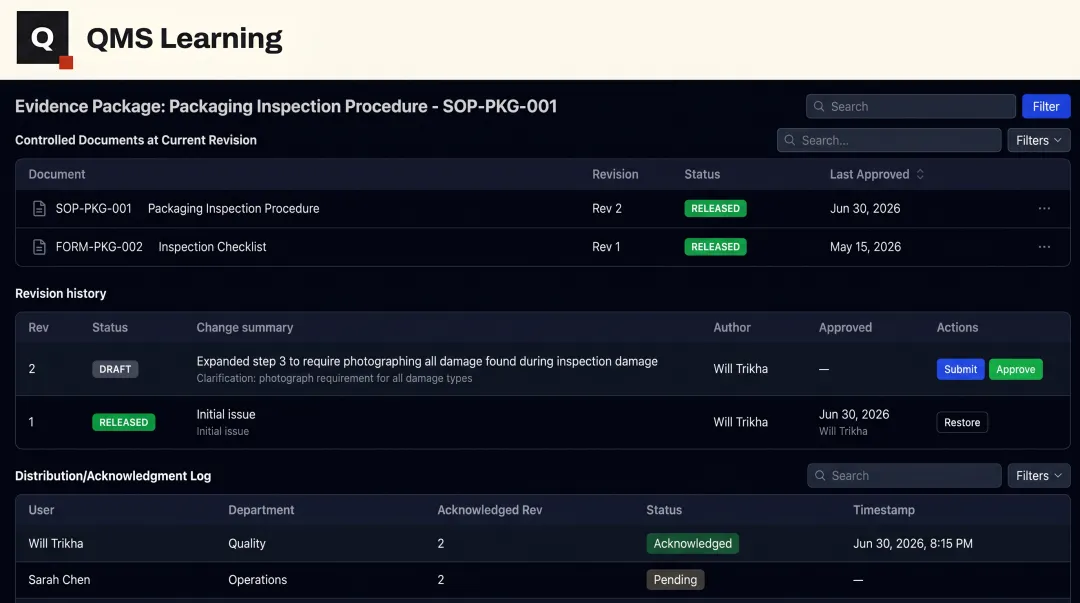This screenshot has height=603, width=1080.
Task: Open the more options menu for FORM-PKG-002
Action: tap(1044, 247)
